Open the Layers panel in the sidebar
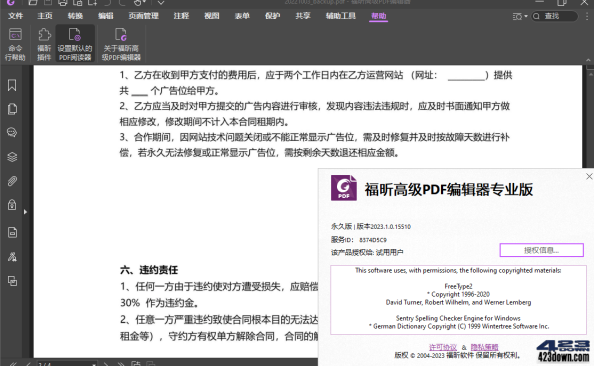594x366 pixels. tap(12, 156)
